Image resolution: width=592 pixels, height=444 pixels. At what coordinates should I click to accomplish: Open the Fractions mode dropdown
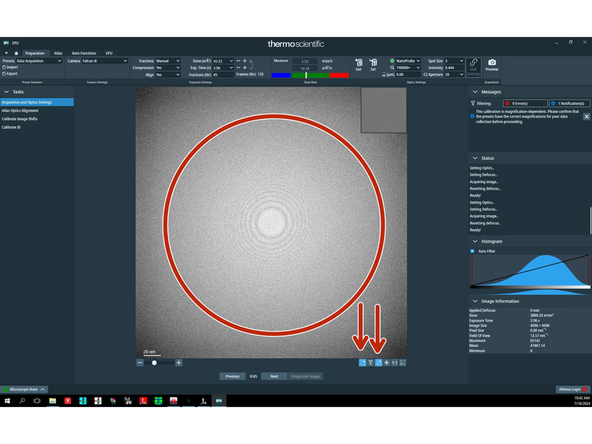pyautogui.click(x=168, y=61)
